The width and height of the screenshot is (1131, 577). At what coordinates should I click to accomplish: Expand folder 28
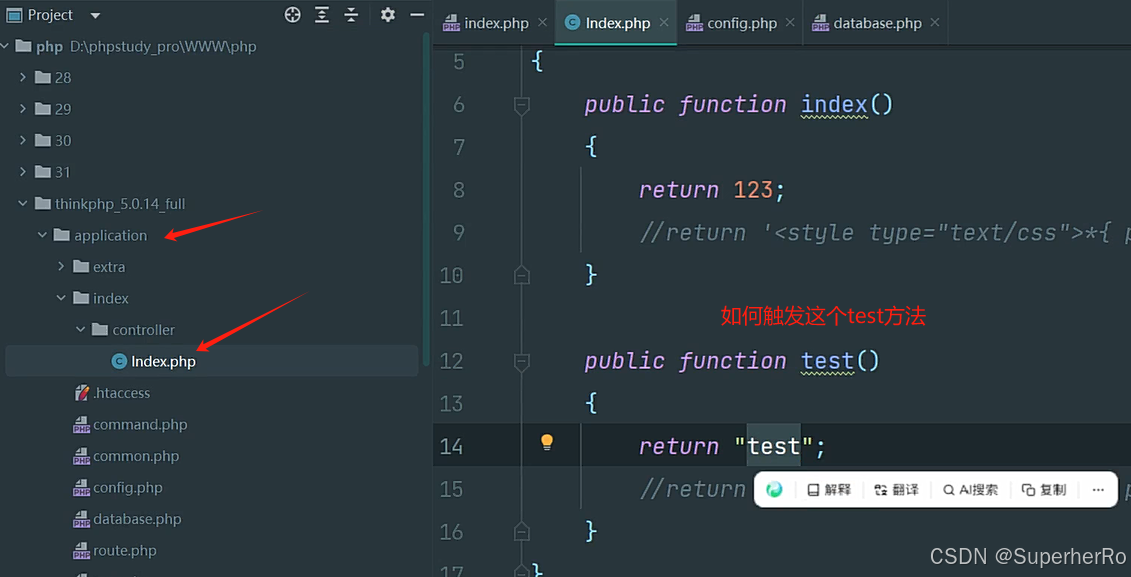click(23, 77)
